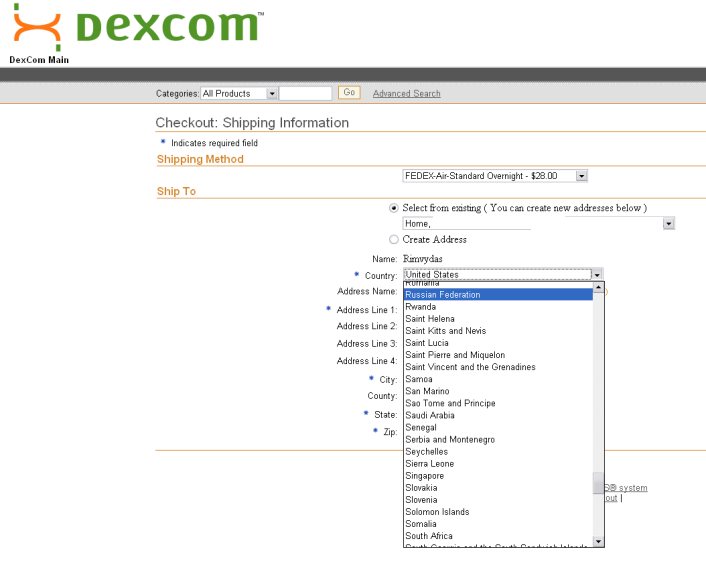Viewport: 706px width, 588px height.
Task: Choose the Create Address radio button
Action: point(394,240)
